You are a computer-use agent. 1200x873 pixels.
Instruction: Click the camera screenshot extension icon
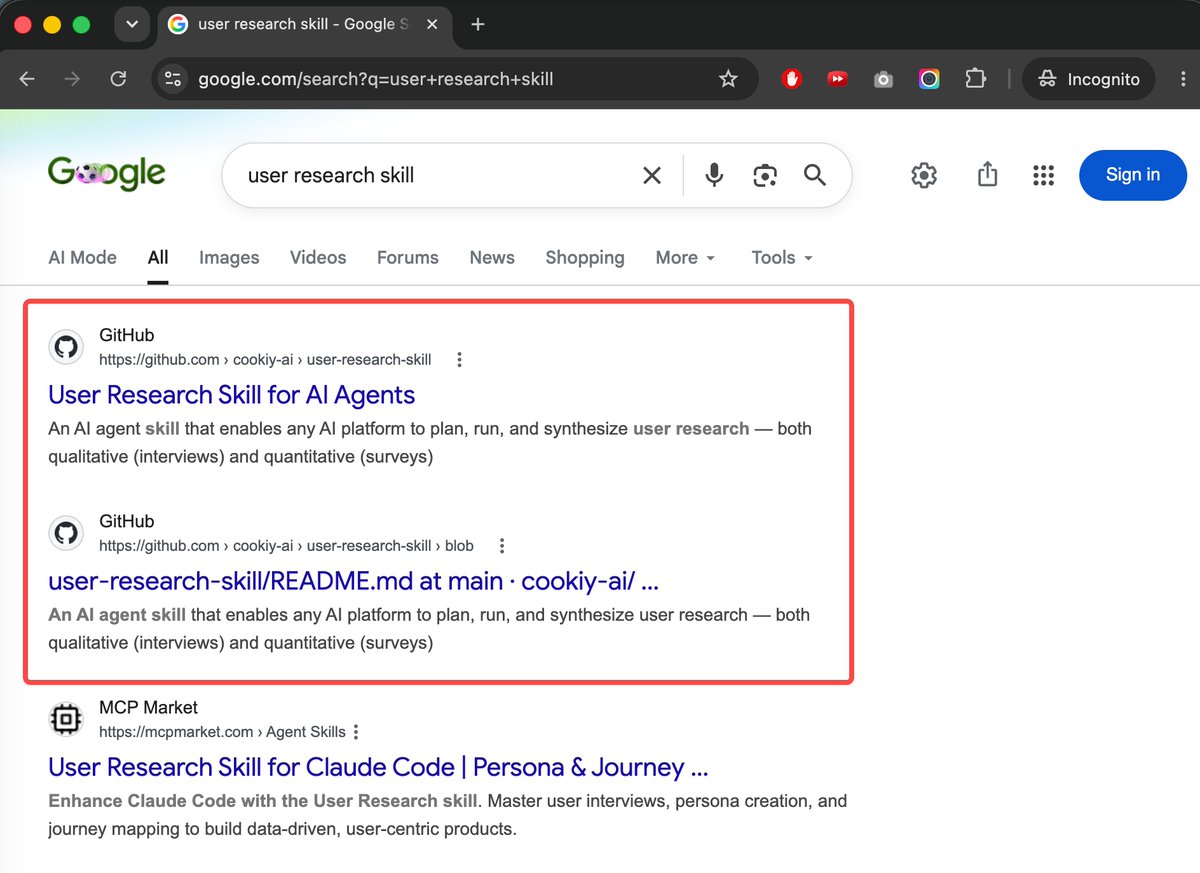tap(883, 79)
